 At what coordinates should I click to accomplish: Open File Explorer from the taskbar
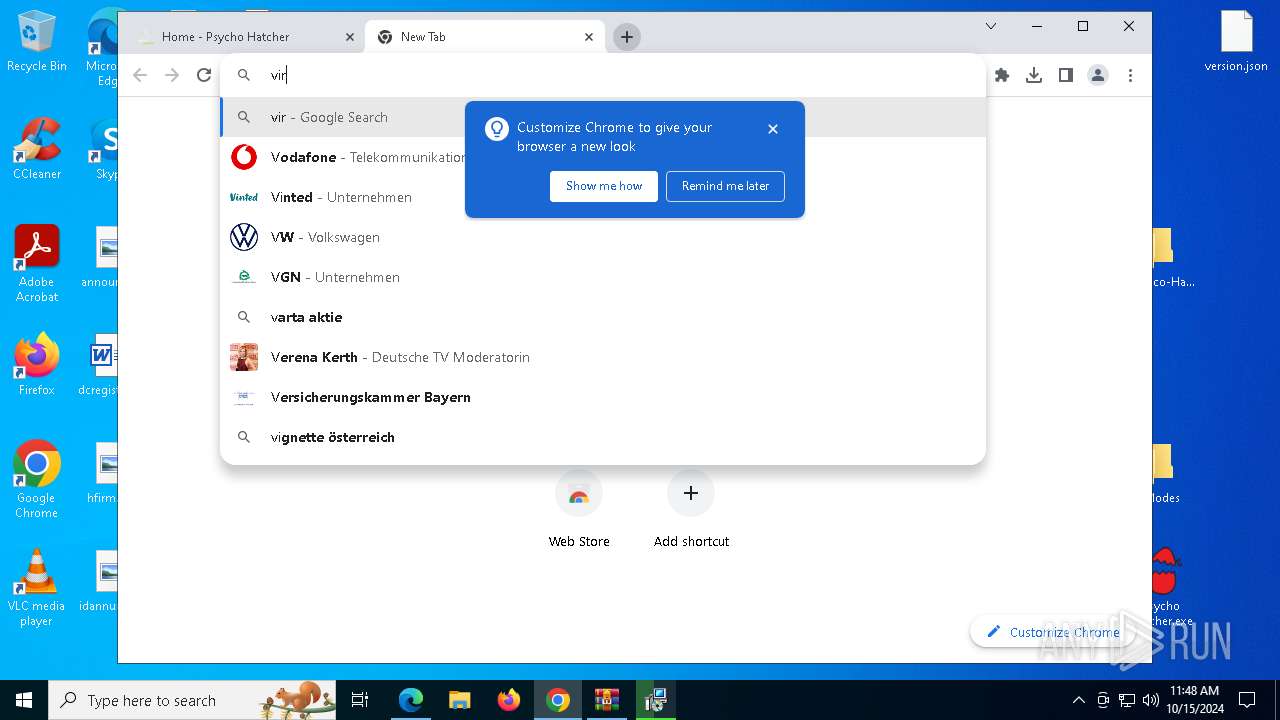[x=459, y=700]
